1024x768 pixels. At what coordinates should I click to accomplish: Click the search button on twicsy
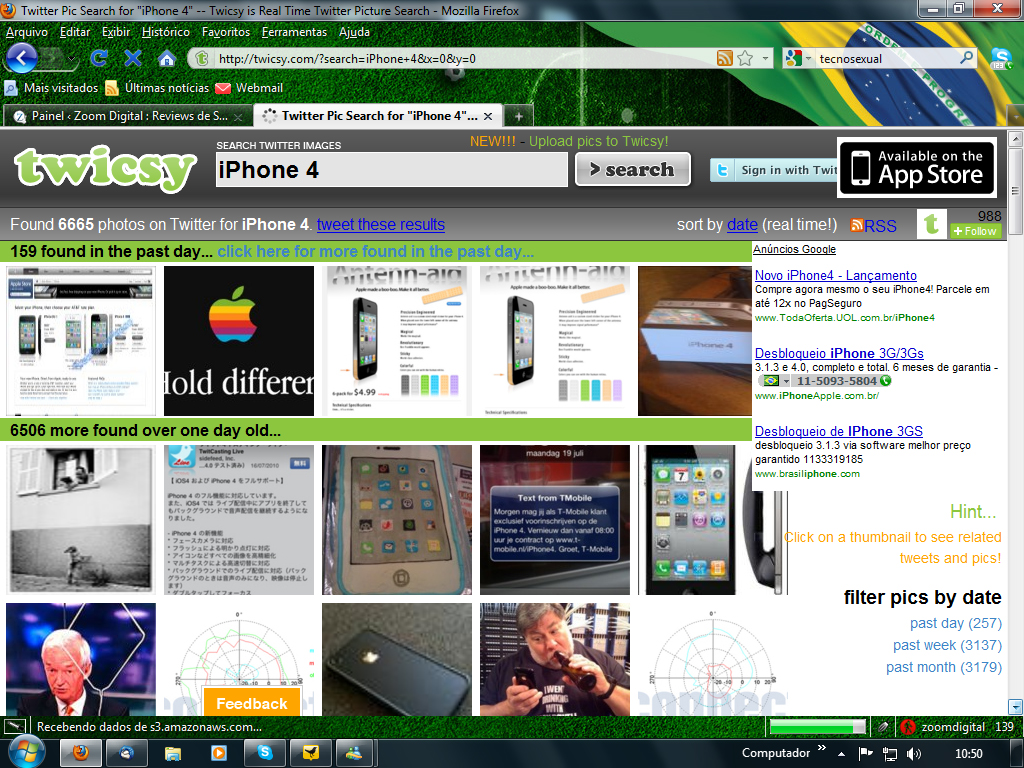tap(633, 169)
